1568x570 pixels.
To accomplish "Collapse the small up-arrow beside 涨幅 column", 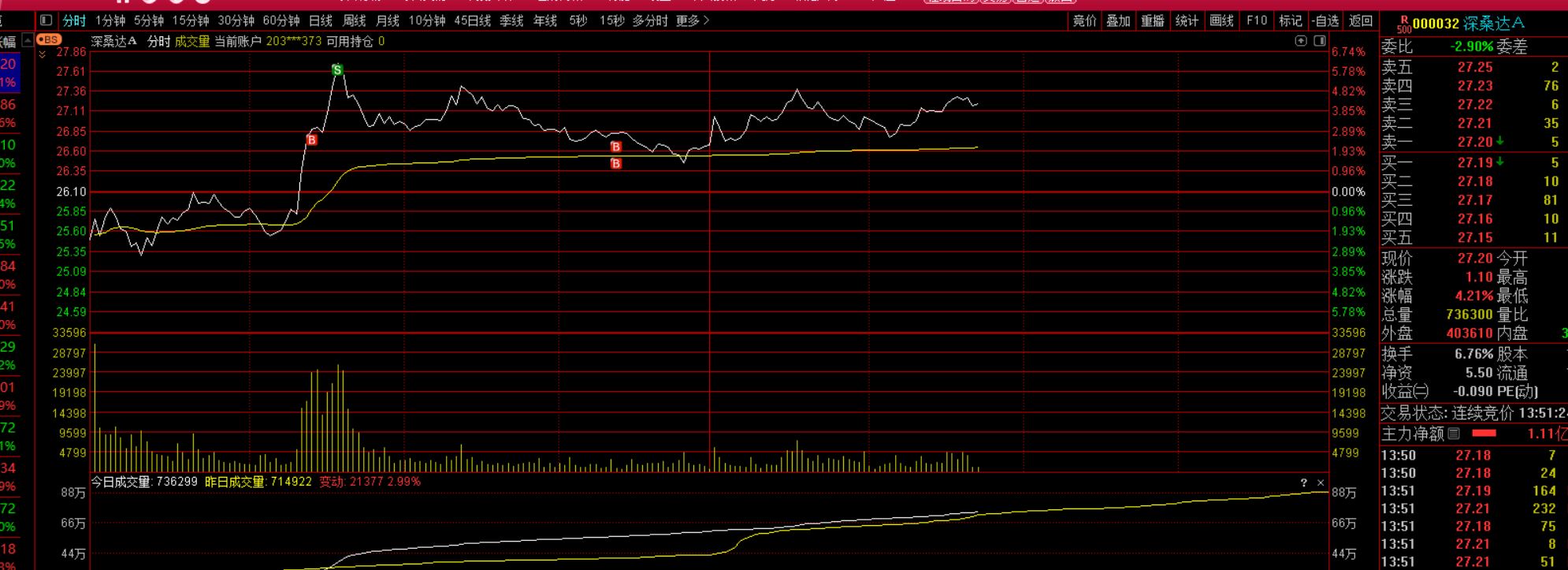I will 28,39.
